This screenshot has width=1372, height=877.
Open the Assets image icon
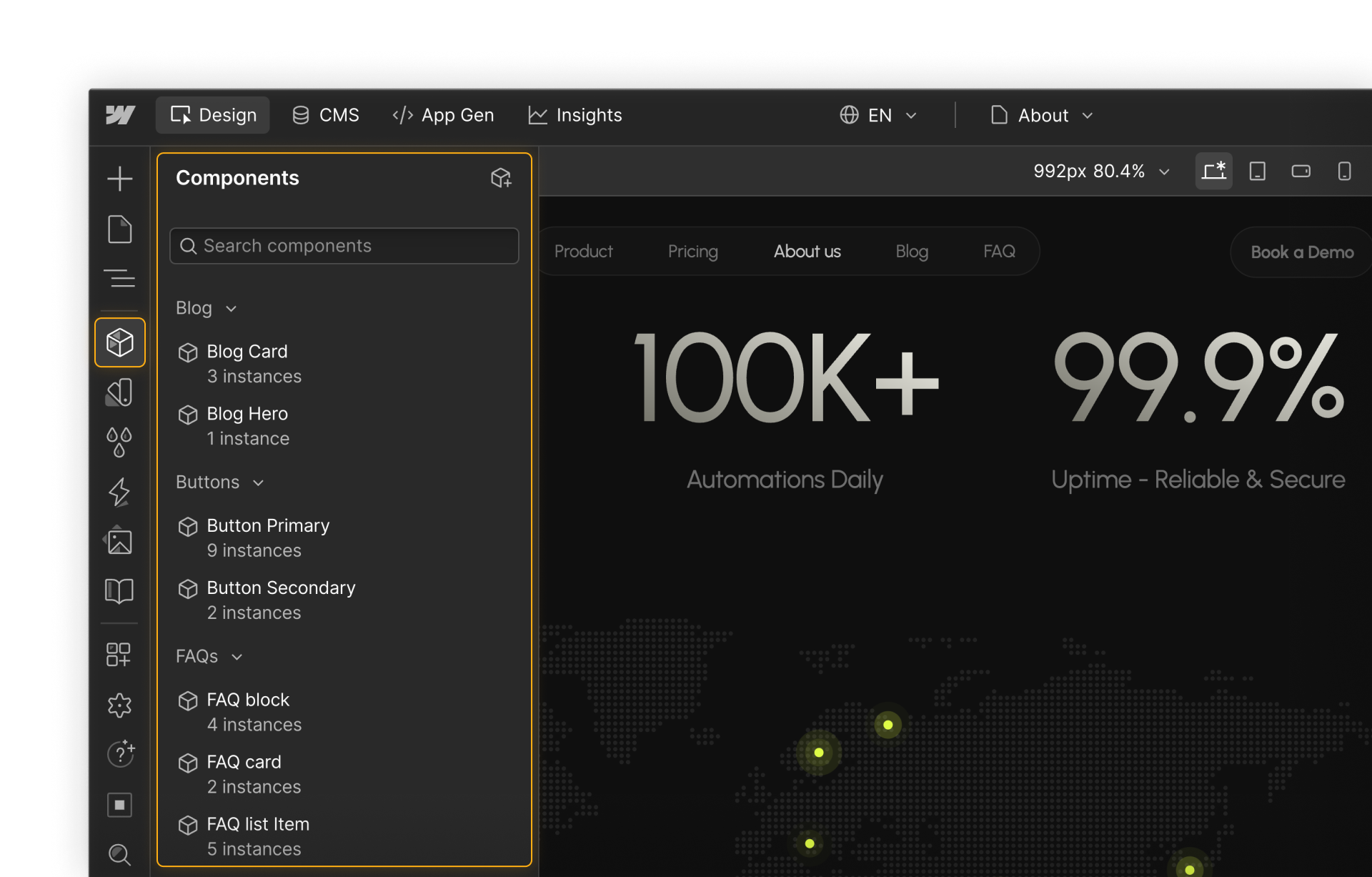(119, 541)
